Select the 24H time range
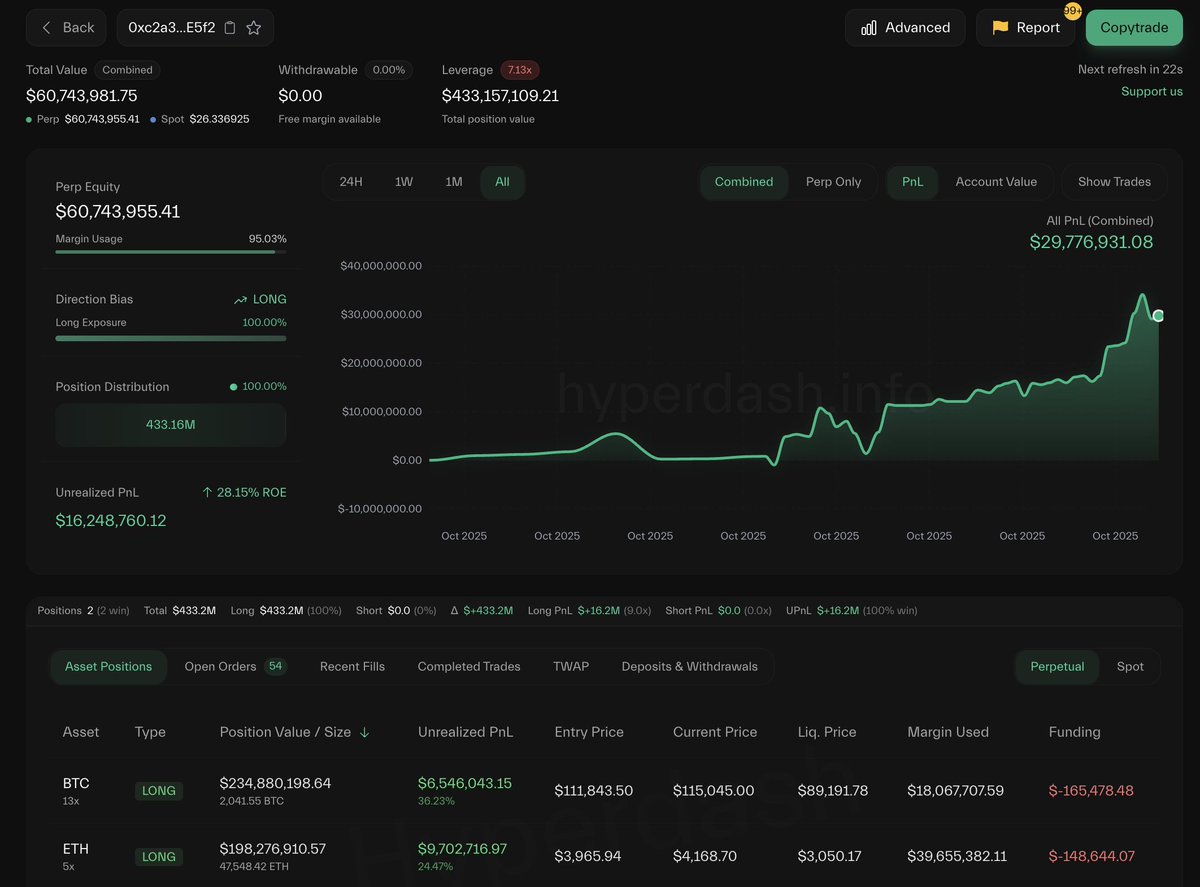Viewport: 1200px width, 887px height. [x=351, y=182]
